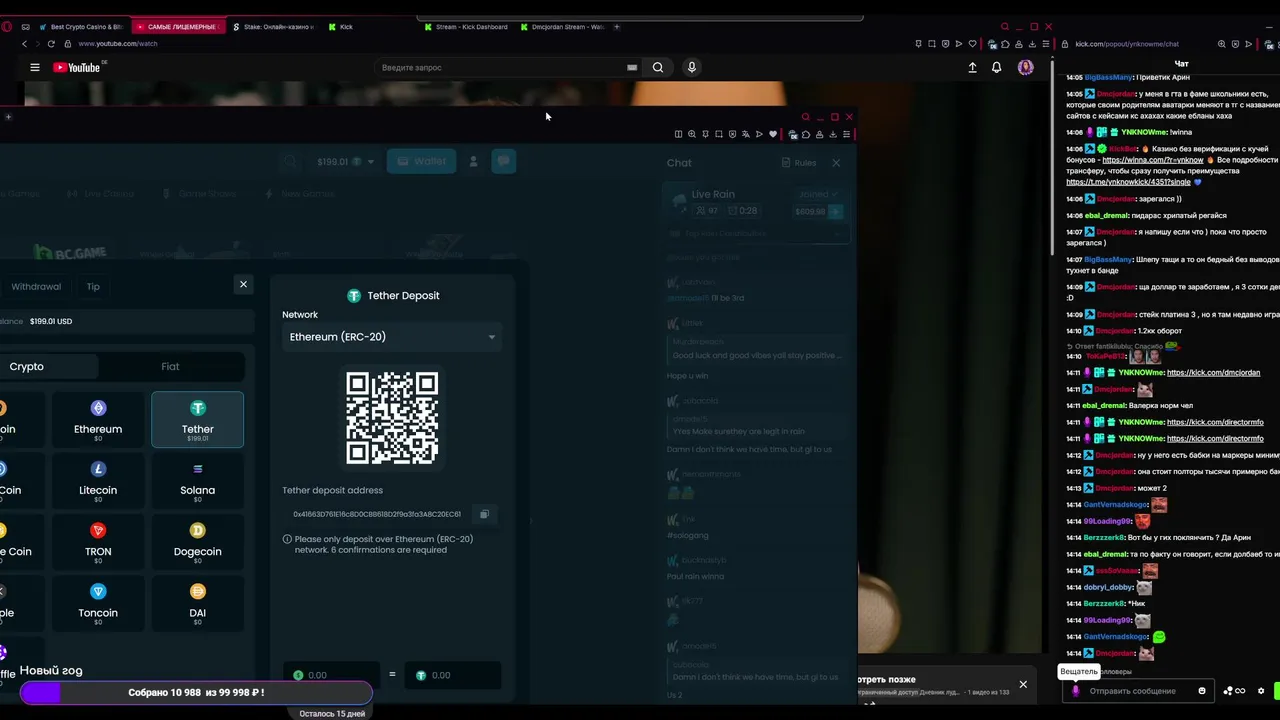
Task: Click the Tether deposit address text
Action: pos(377,514)
